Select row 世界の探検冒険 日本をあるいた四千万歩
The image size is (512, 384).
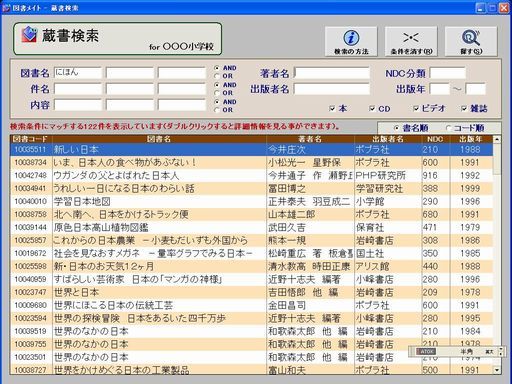pos(251,318)
